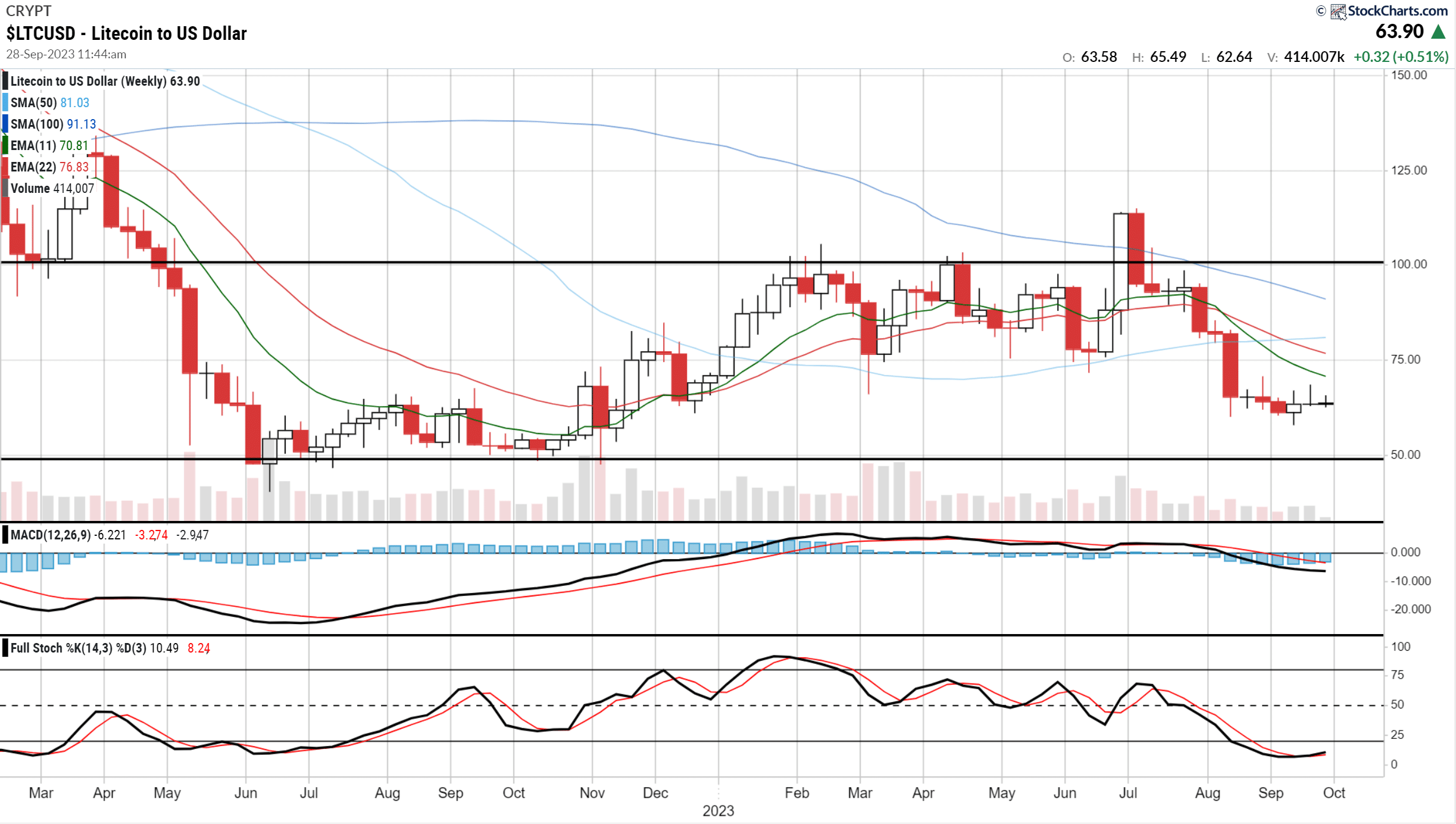Click the tall July white candlestick near 113

click(1121, 261)
